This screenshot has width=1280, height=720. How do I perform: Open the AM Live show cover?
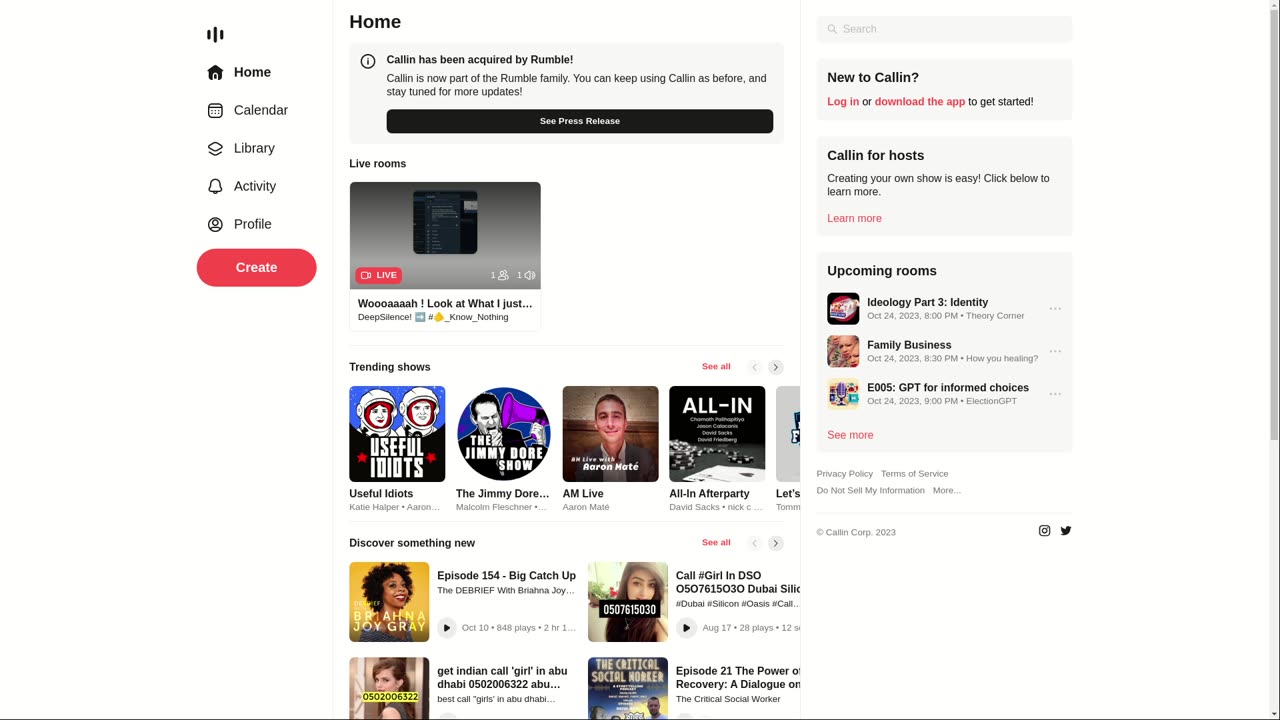tap(611, 434)
